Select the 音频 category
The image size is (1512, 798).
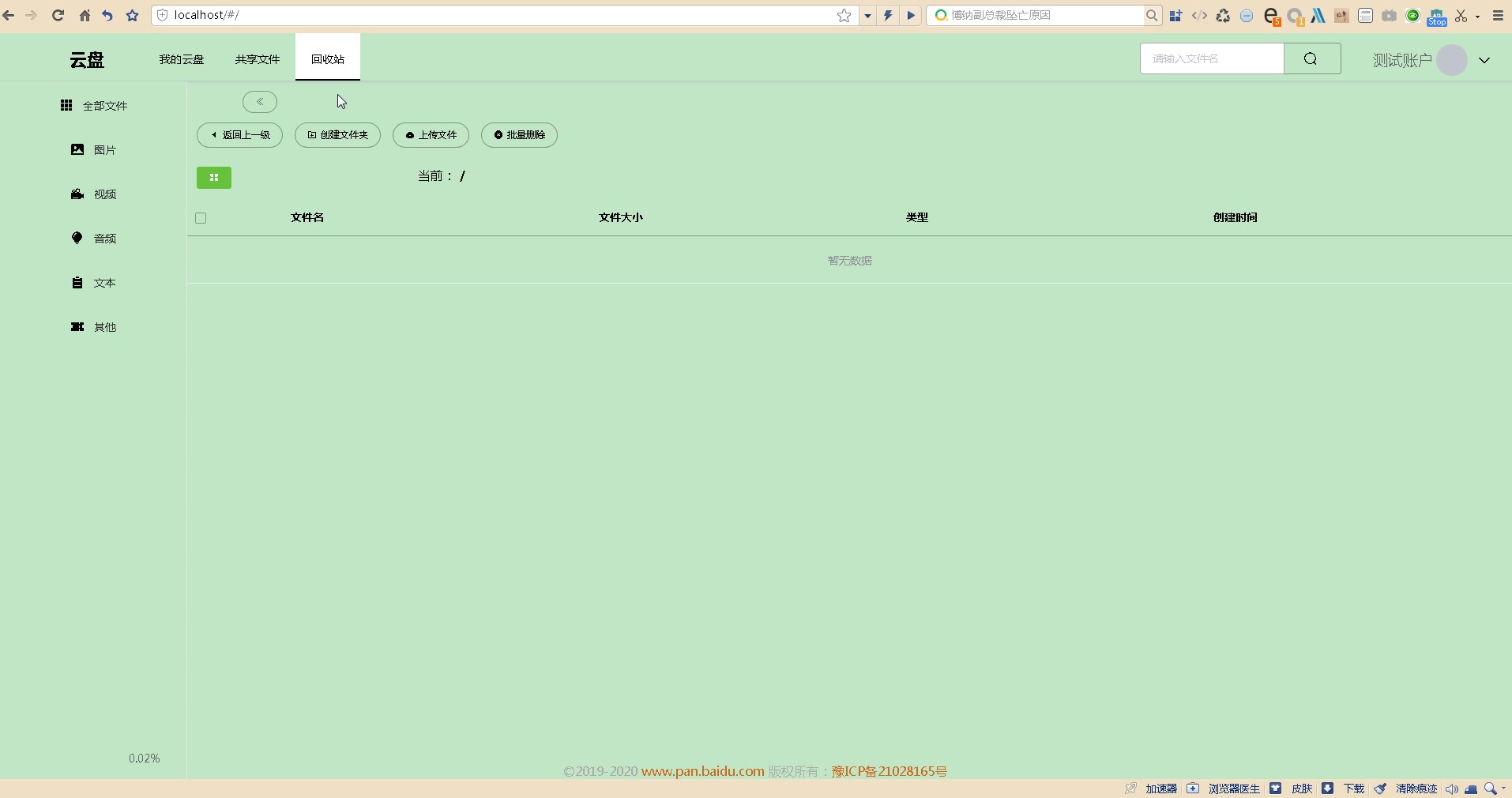point(94,239)
